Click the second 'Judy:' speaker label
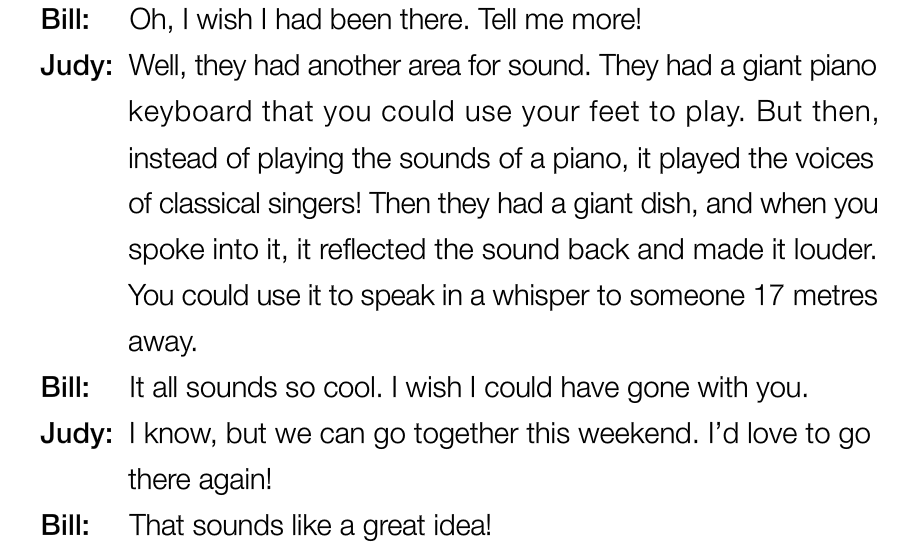909x554 pixels. (77, 434)
